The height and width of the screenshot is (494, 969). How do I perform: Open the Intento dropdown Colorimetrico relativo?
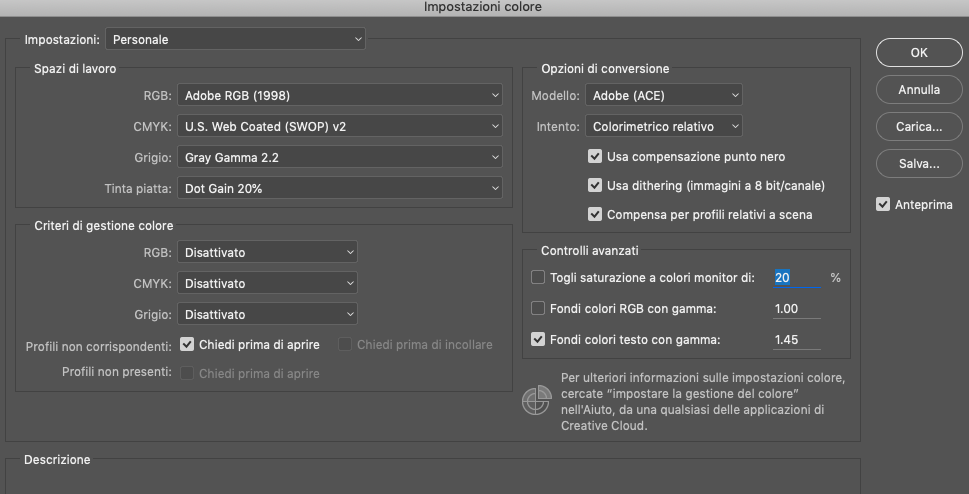pyautogui.click(x=664, y=126)
